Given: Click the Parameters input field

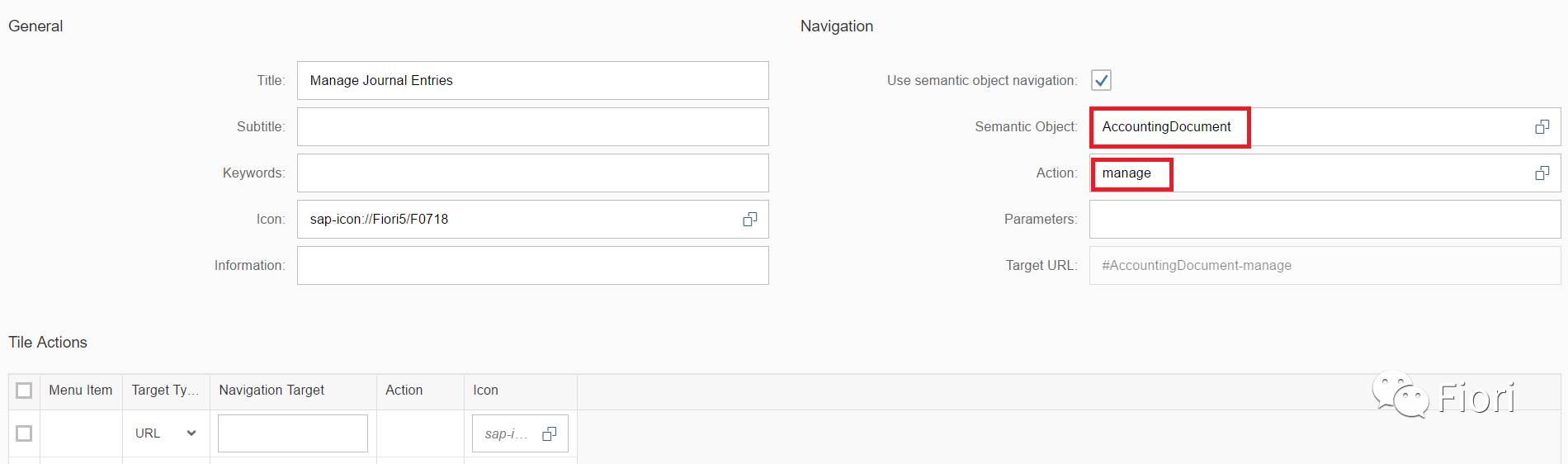Looking at the screenshot, I should pyautogui.click(x=1325, y=219).
